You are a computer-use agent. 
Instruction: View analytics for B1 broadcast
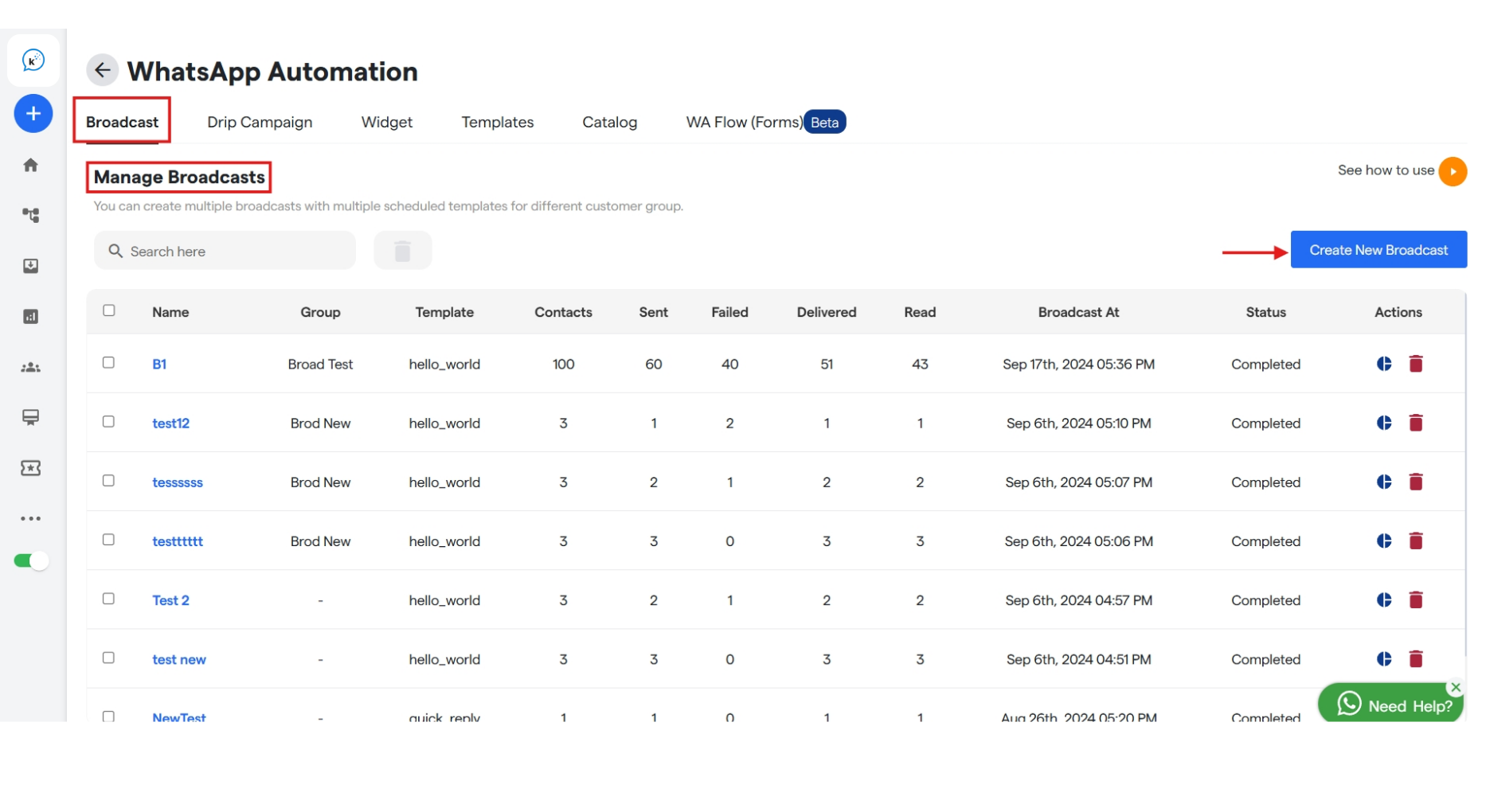point(1384,364)
